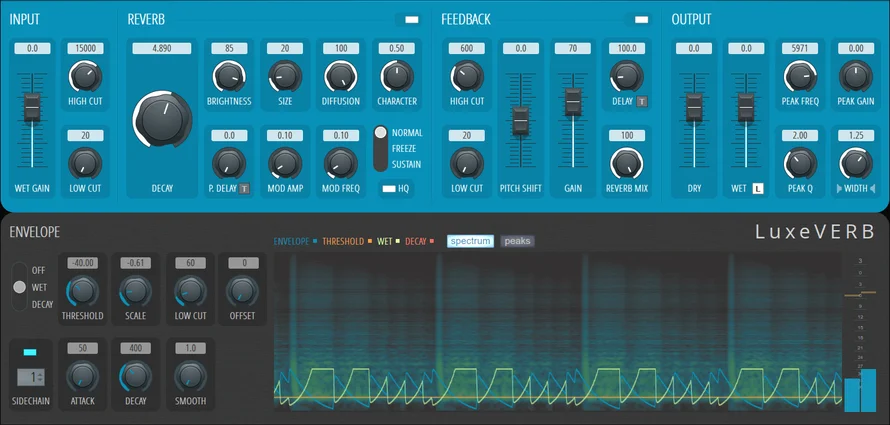Click the left arrow beside Width

(838, 187)
